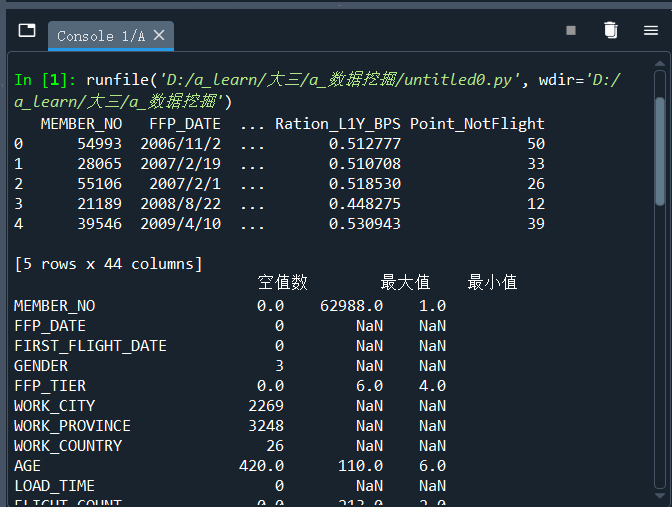Click the FFP_DATE column header
Viewport: 672px width, 507px height.
(x=185, y=124)
